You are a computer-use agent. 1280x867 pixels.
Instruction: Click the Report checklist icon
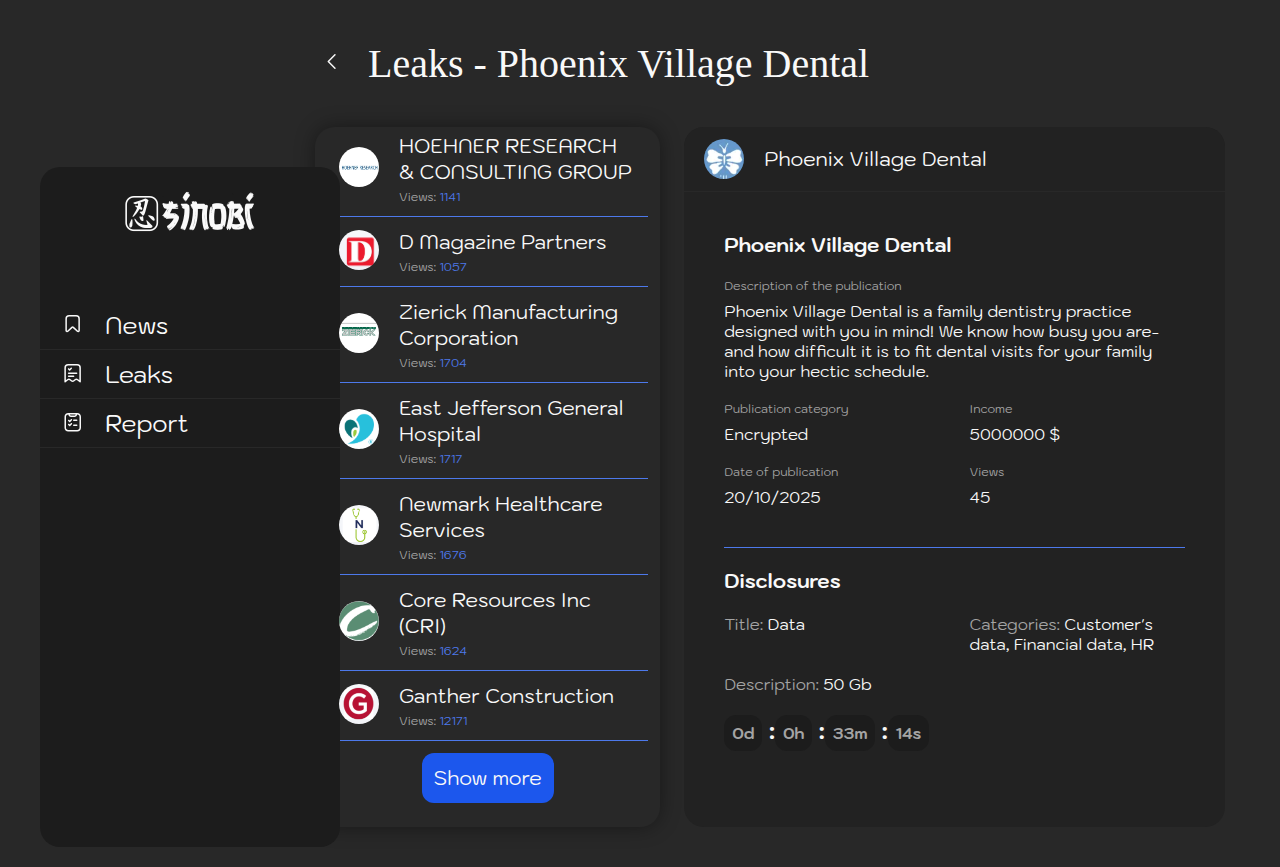pyautogui.click(x=73, y=423)
